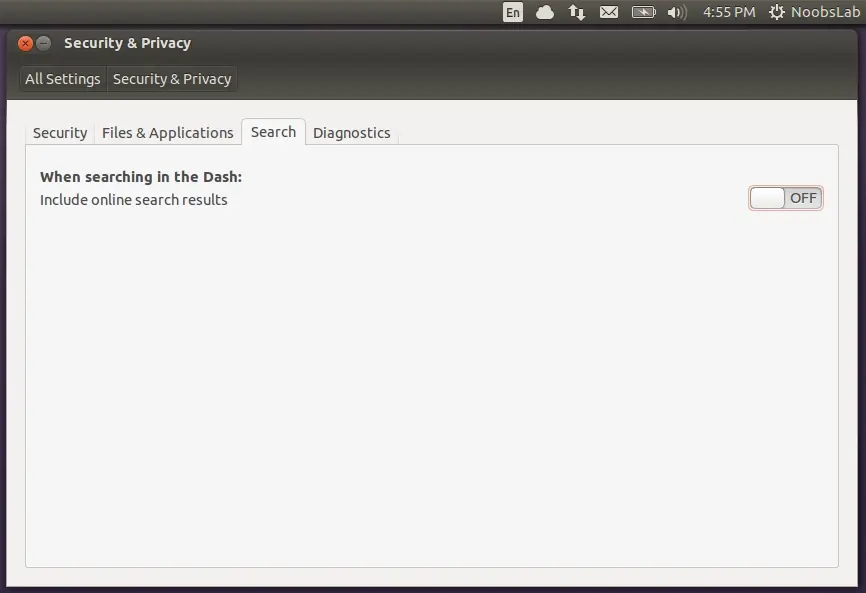Toggle Include online search results switch

coord(785,198)
